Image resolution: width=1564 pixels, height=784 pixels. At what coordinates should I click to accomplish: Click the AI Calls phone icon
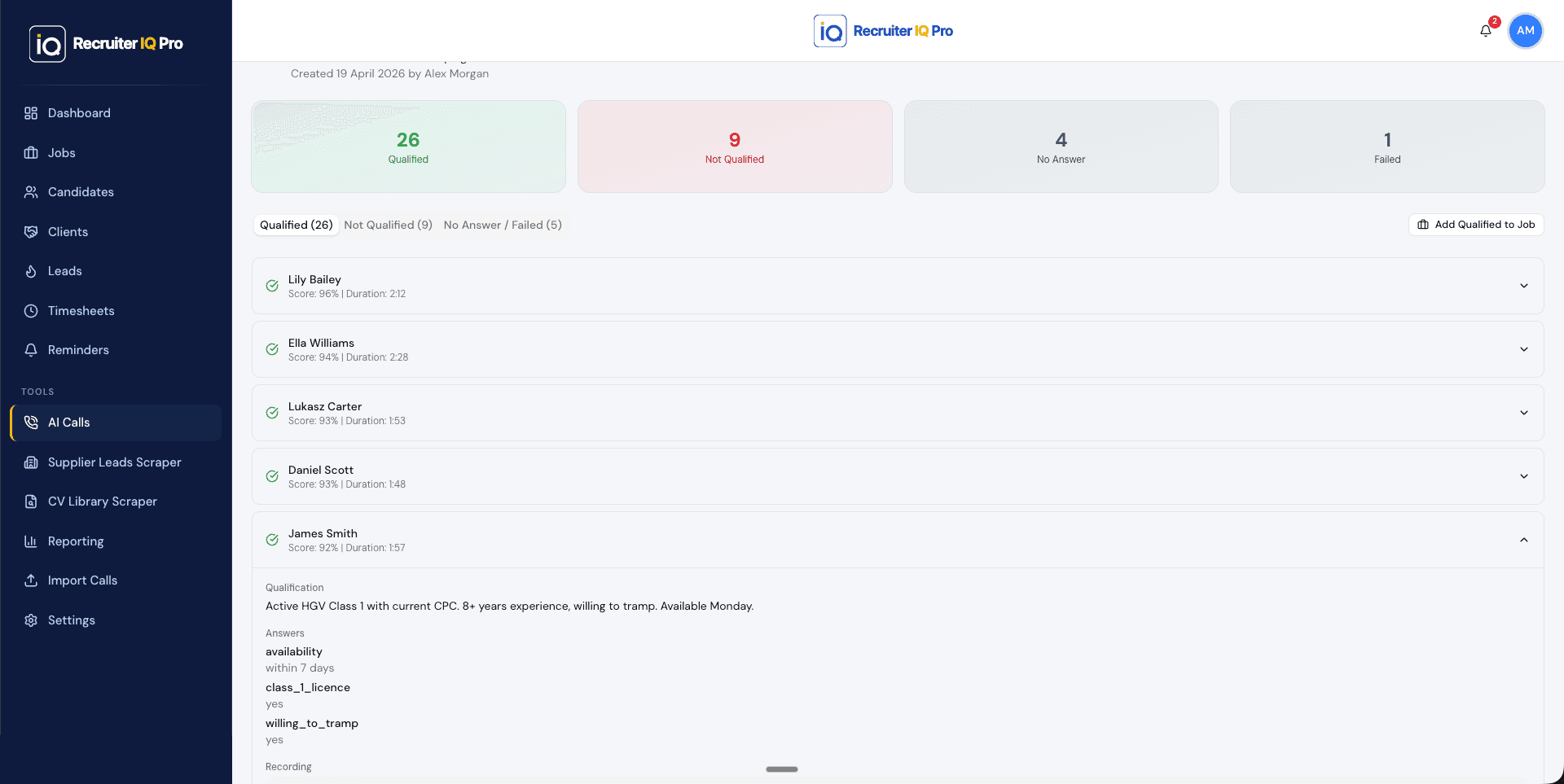31,423
